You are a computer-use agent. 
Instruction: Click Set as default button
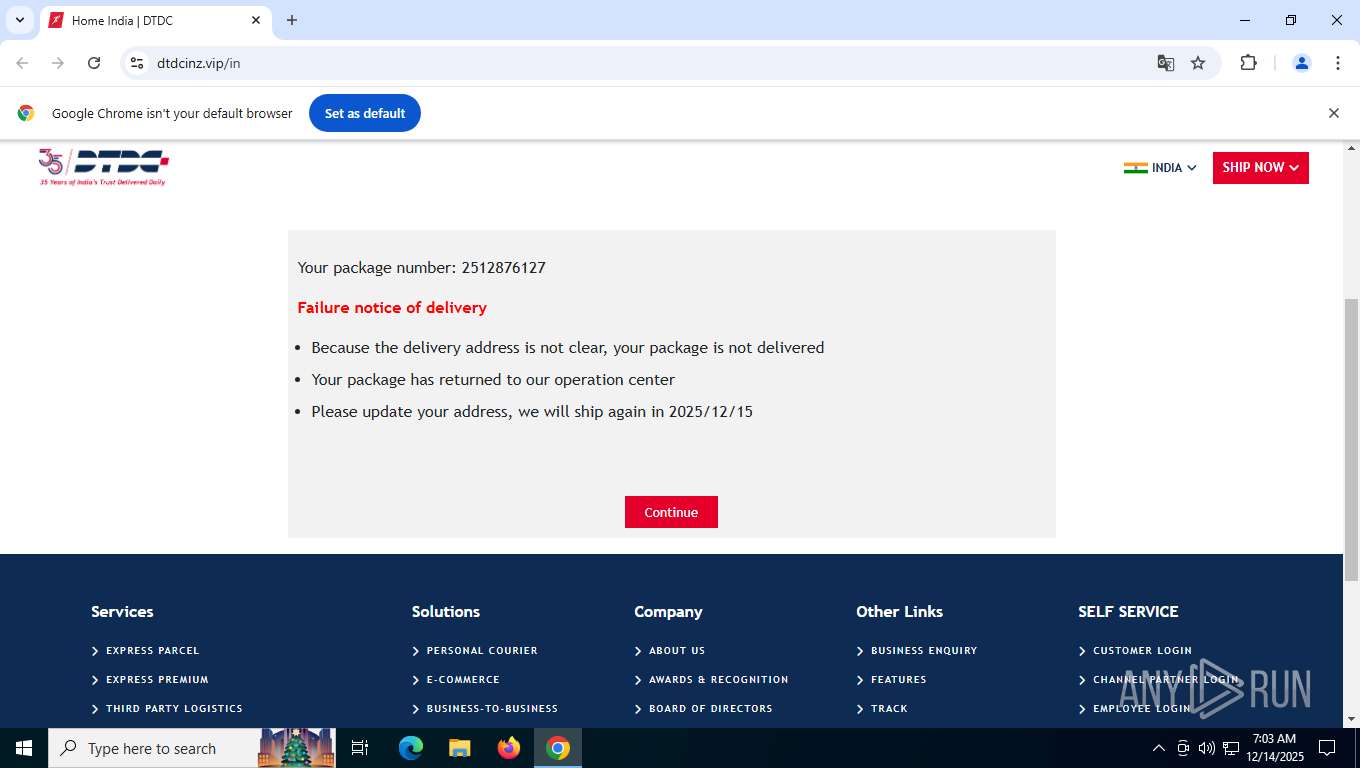point(365,113)
